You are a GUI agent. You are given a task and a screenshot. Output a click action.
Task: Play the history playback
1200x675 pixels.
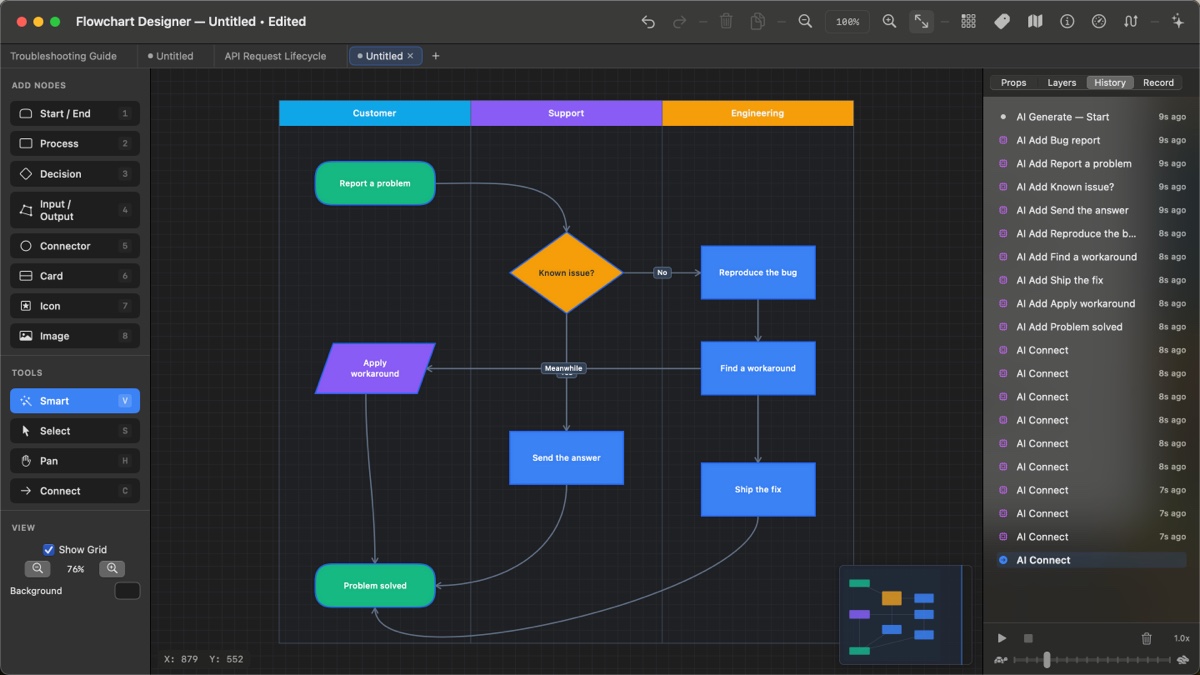[1002, 638]
